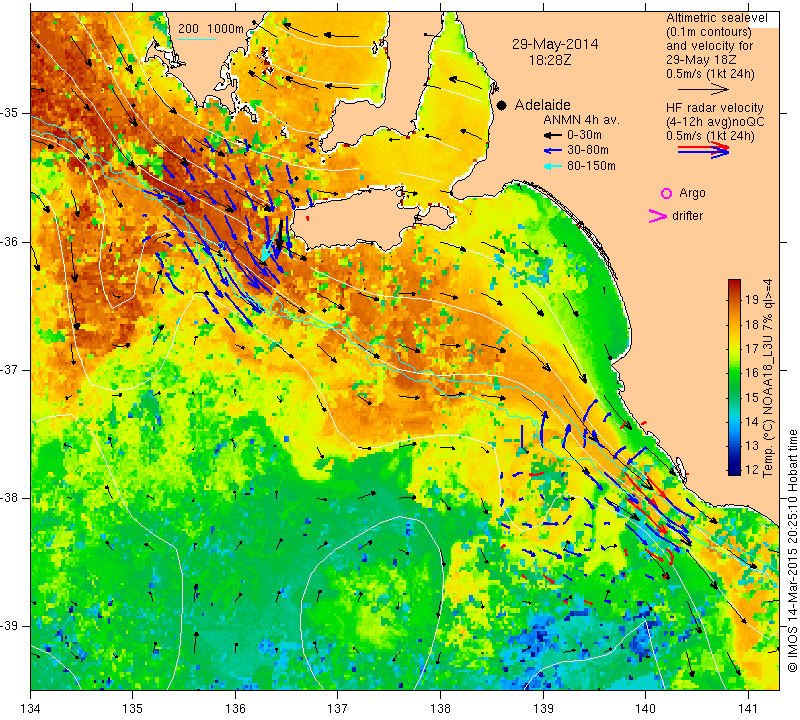Click the magenta drifter legend symbol
This screenshot has width=800, height=720.
658,216
